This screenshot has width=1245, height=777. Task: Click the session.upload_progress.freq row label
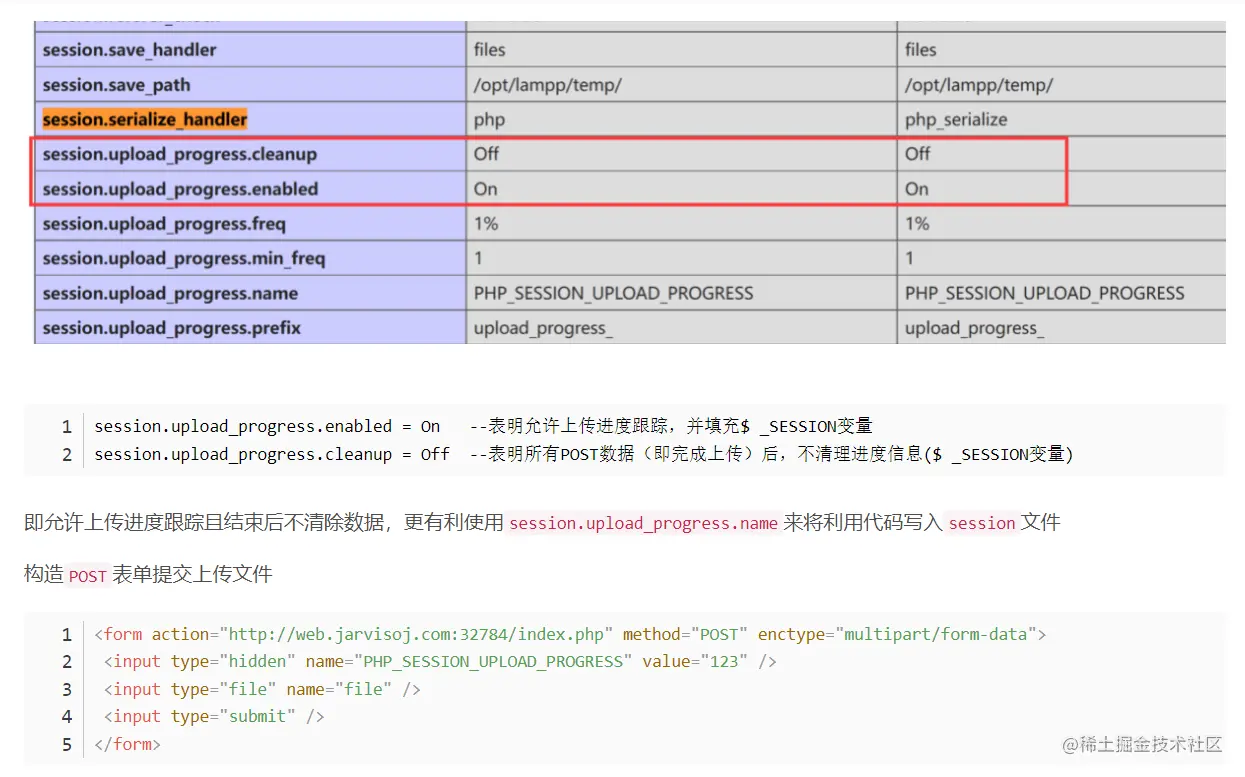coord(164,224)
